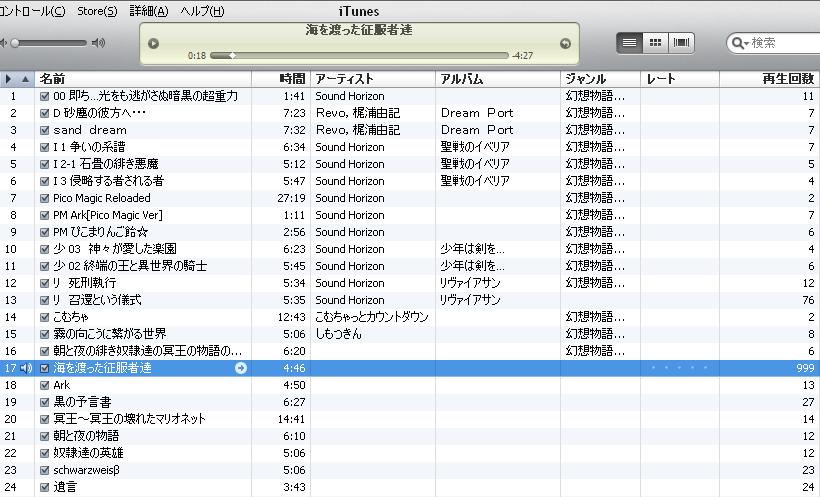Click artist こむちゃっとカウントダウン
The width and height of the screenshot is (820, 497).
(x=372, y=317)
